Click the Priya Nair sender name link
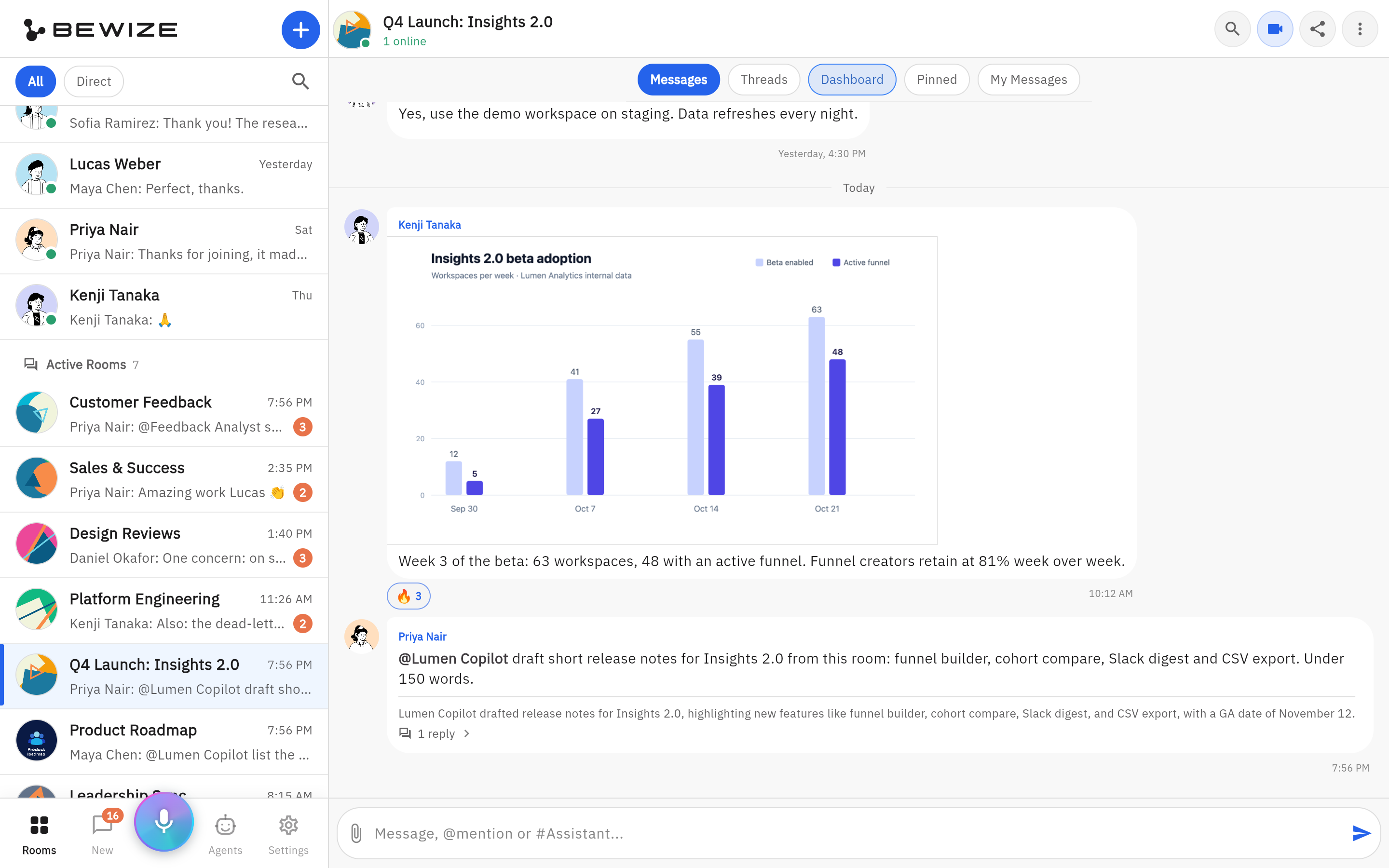Screen dimensions: 1389x868 [x=422, y=637]
